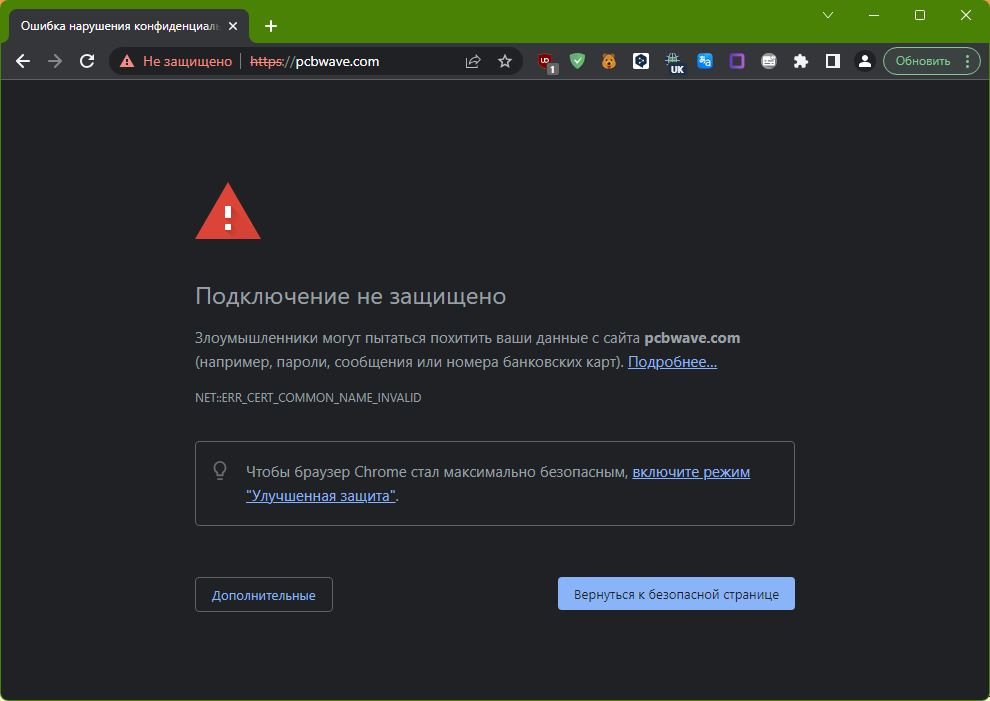Image resolution: width=990 pixels, height=701 pixels.
Task: Open the purple square extension icon
Action: click(x=737, y=61)
